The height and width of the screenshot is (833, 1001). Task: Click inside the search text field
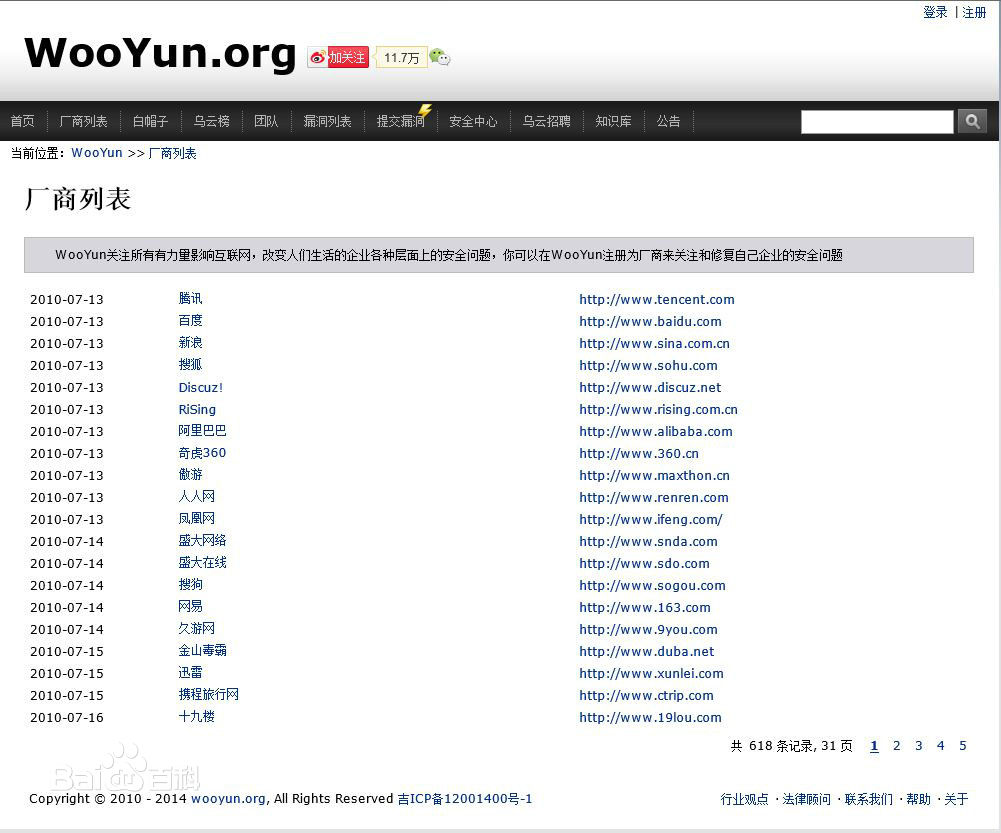coord(876,122)
